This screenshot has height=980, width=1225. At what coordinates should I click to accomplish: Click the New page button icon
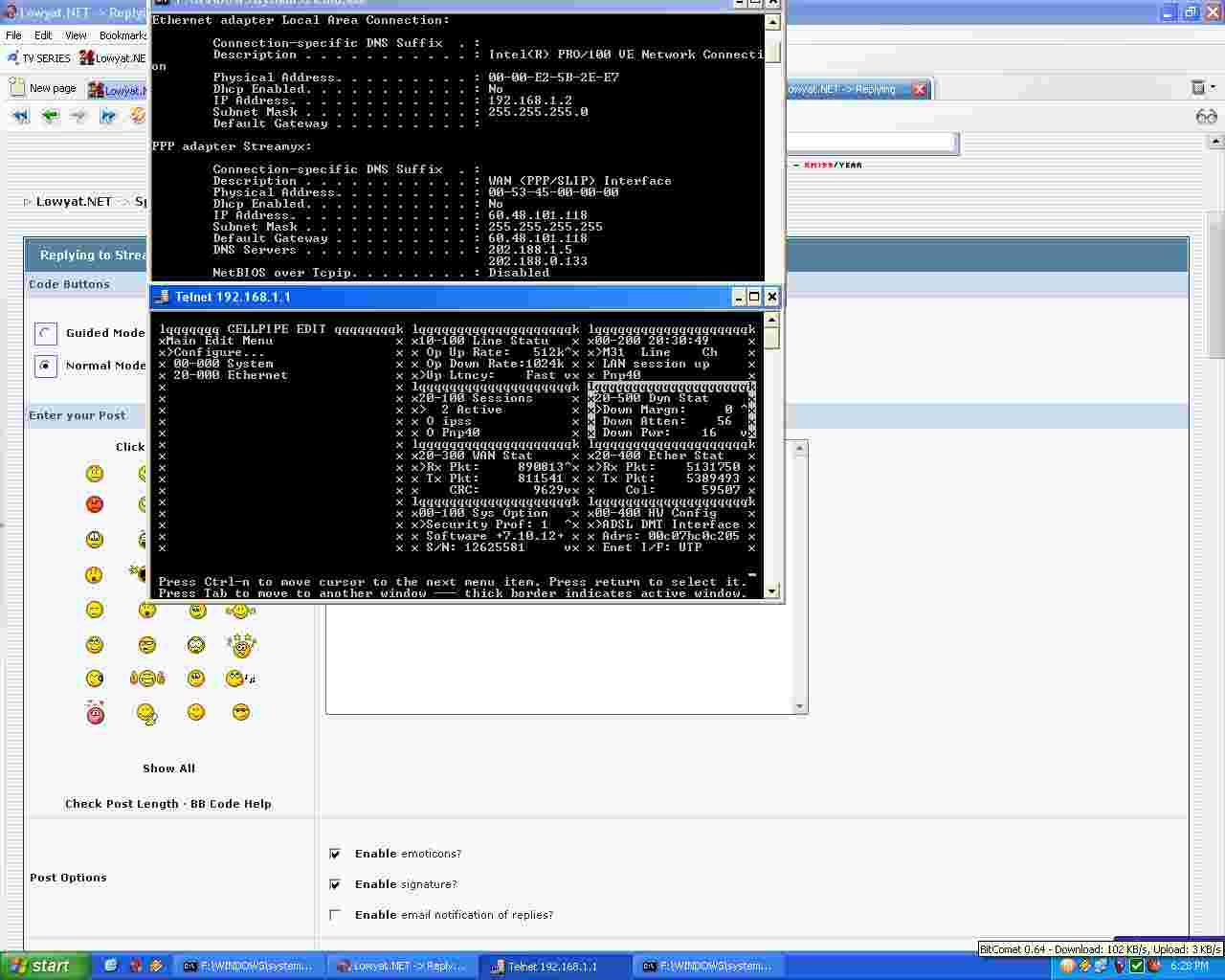17,88
